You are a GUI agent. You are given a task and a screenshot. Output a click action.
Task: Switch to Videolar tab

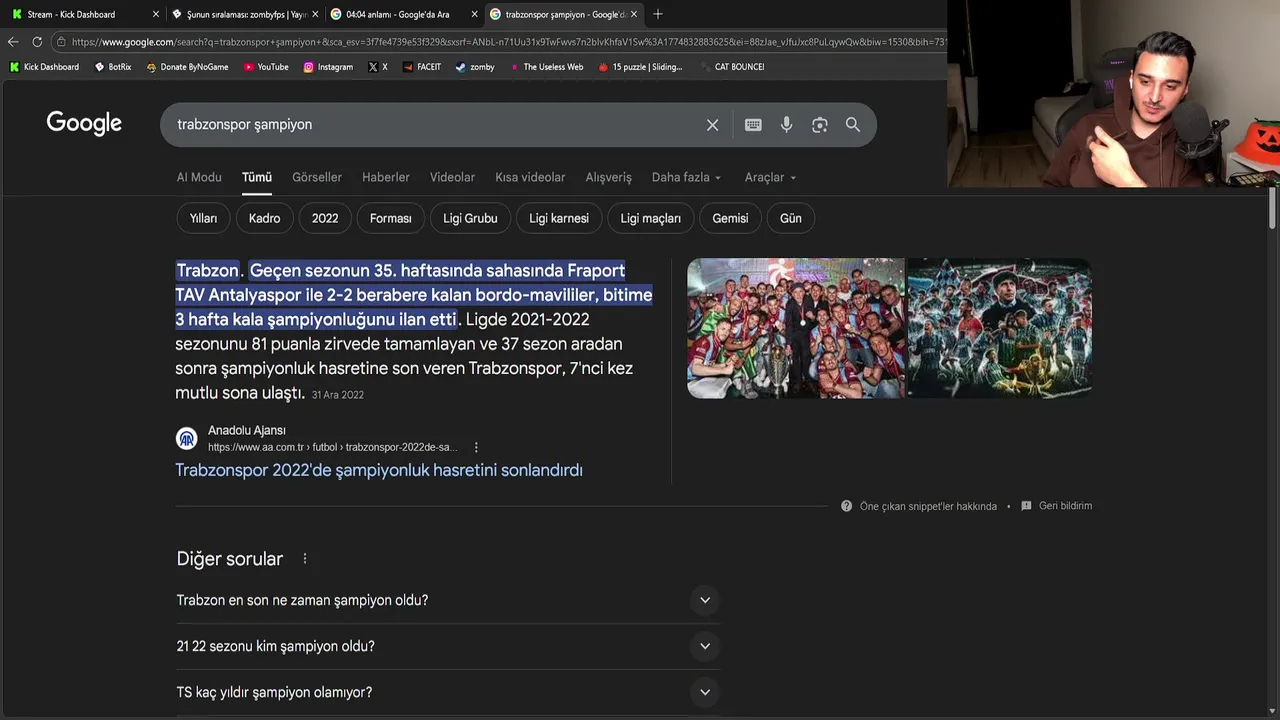point(452,177)
